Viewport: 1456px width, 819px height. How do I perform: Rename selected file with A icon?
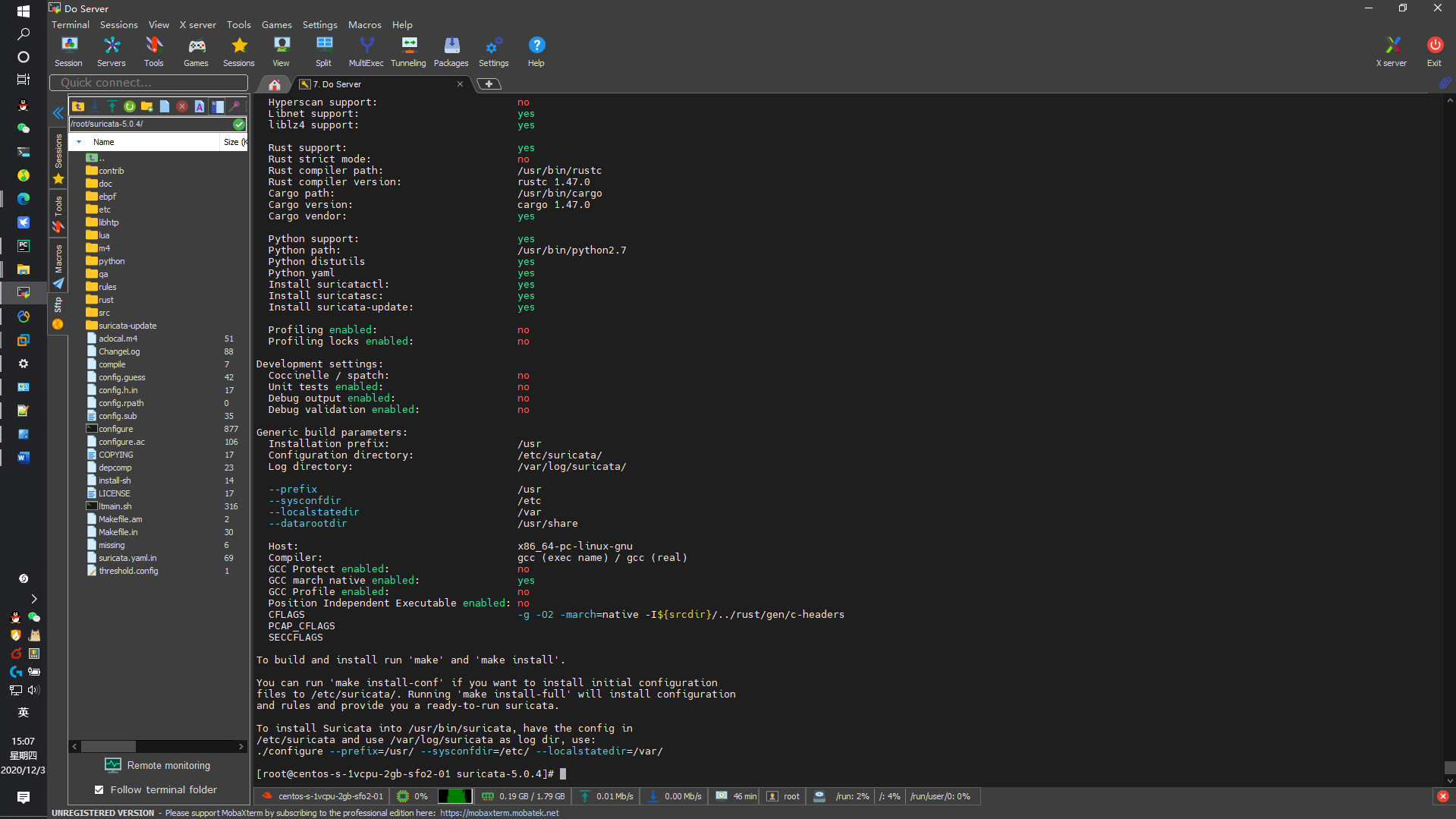coord(200,106)
